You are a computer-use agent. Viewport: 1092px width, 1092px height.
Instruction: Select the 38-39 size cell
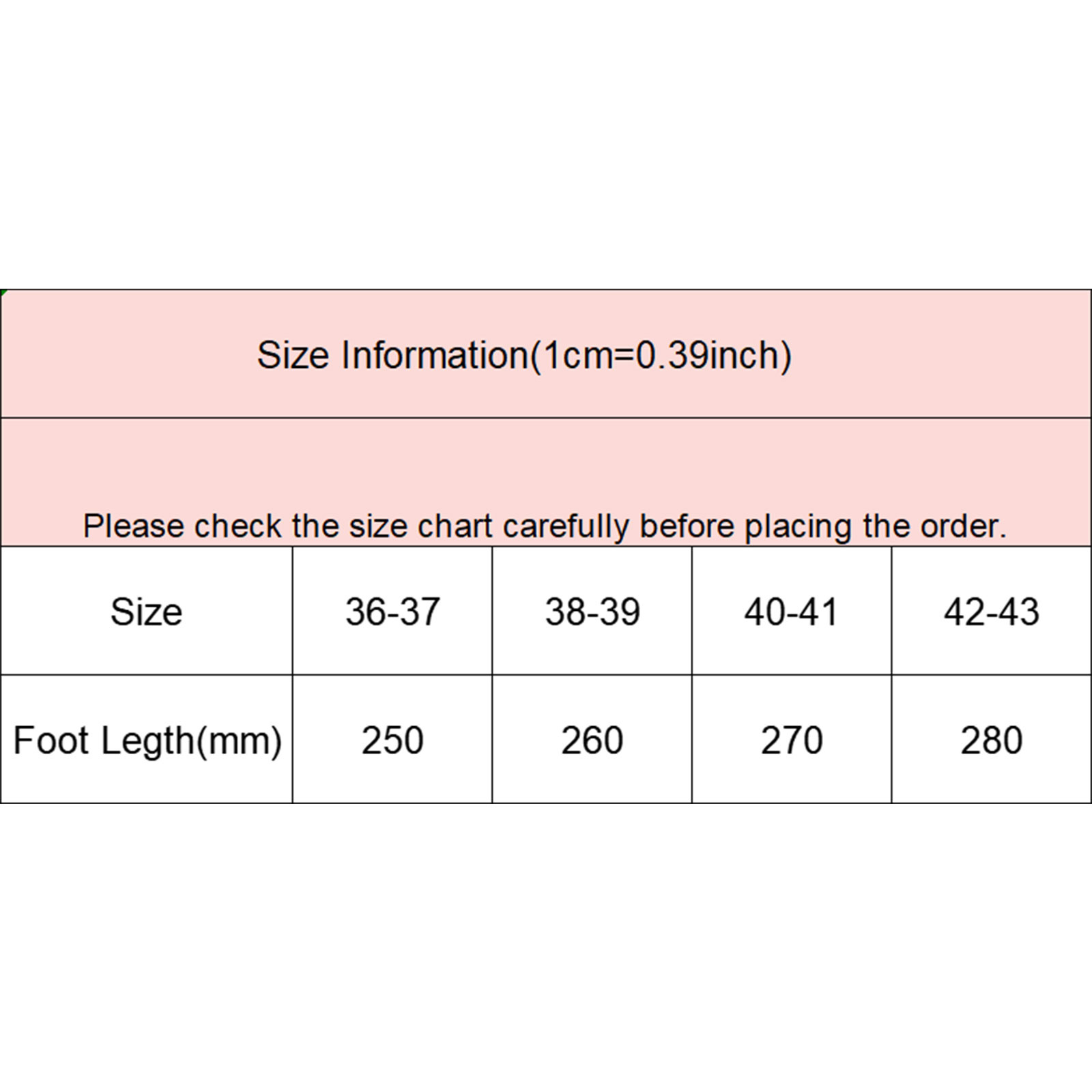(x=592, y=612)
